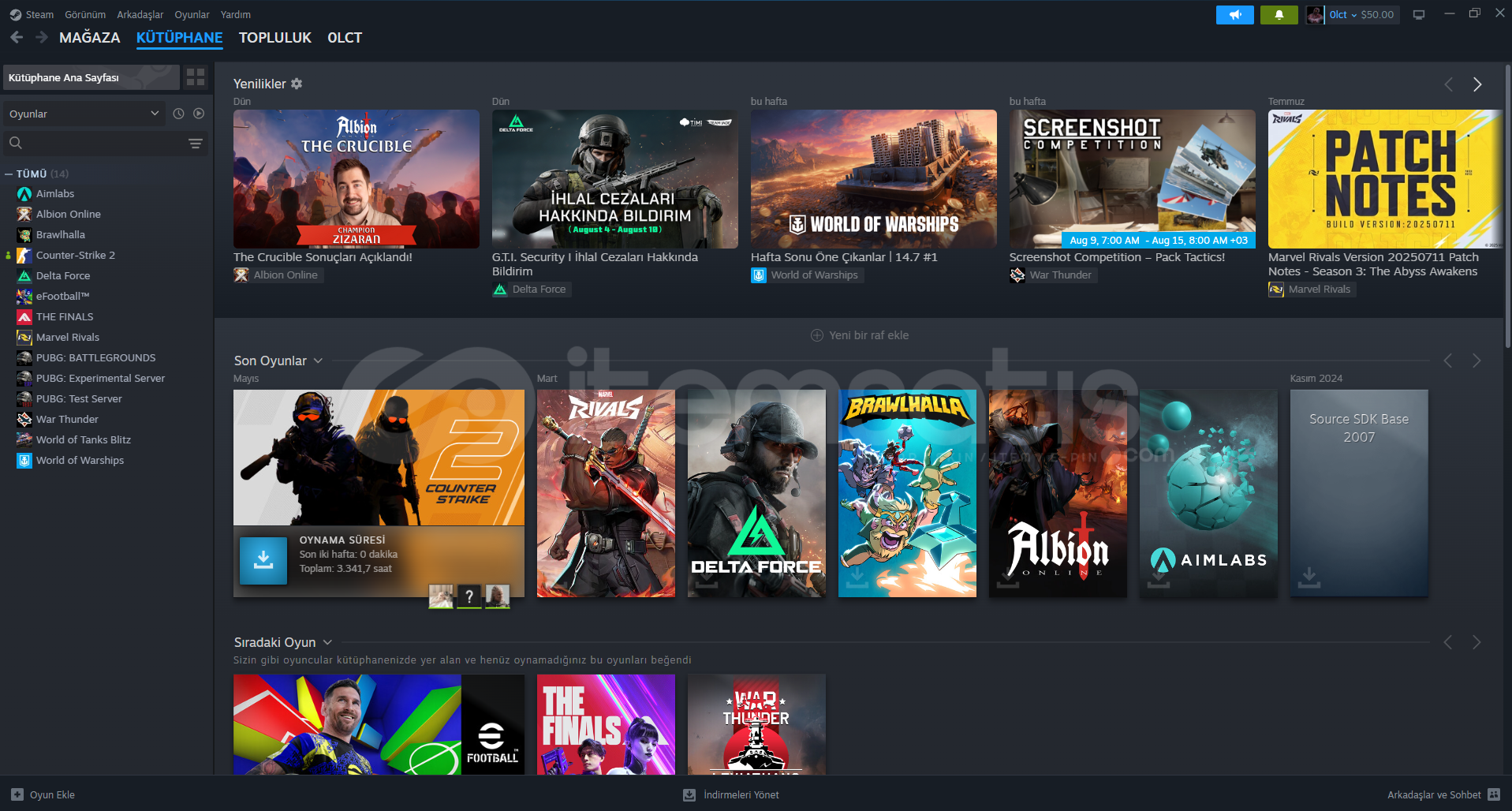Open eFootball cover in Sıradaki Oyun
This screenshot has width=1512, height=811.
pyautogui.click(x=379, y=724)
